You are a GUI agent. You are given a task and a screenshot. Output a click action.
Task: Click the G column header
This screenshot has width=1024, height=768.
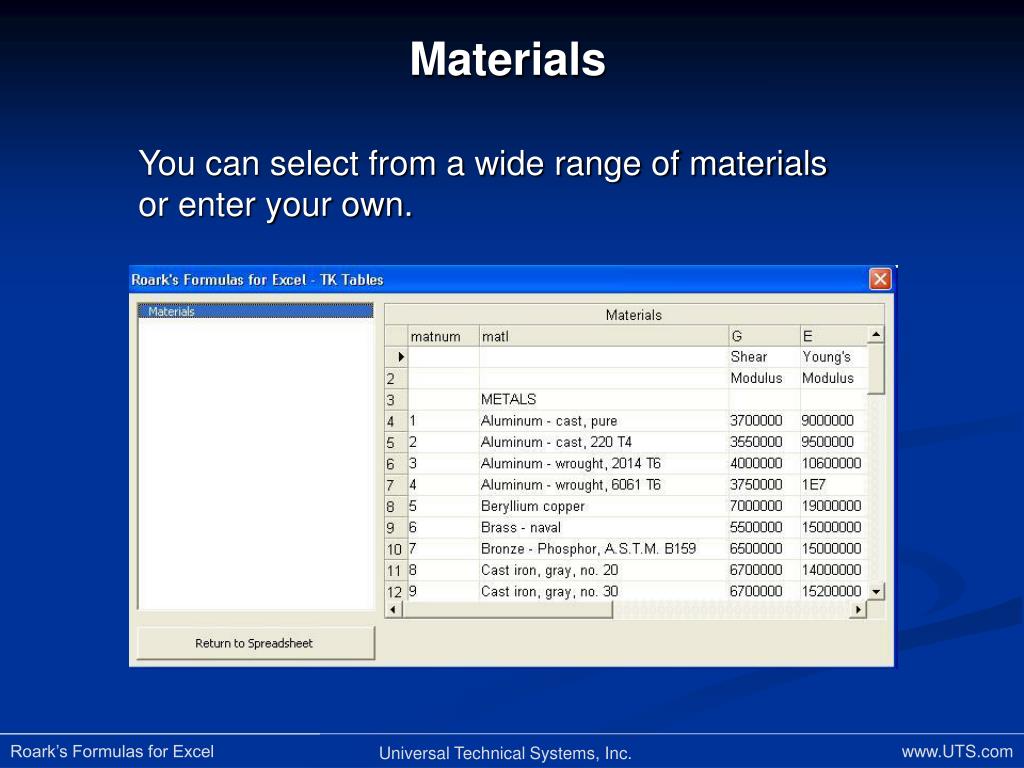tap(764, 336)
